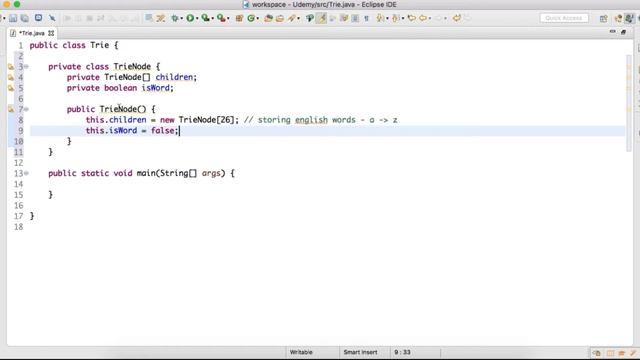The height and width of the screenshot is (360, 640).
Task: Click the Save toolbar icon
Action: 13,18
